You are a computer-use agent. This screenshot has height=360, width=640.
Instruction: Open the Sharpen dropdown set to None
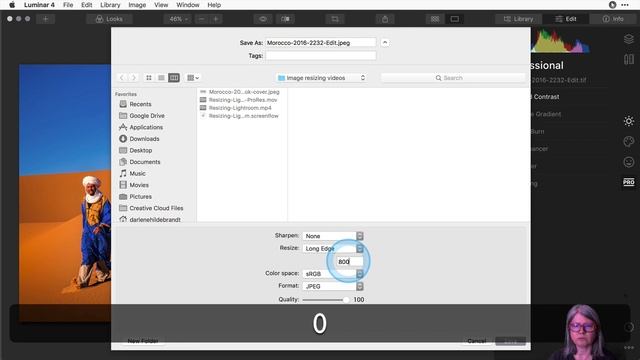333,236
